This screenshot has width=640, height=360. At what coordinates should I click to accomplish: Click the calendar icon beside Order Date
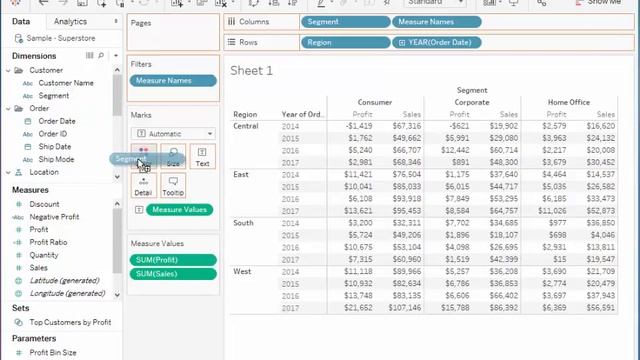28,121
